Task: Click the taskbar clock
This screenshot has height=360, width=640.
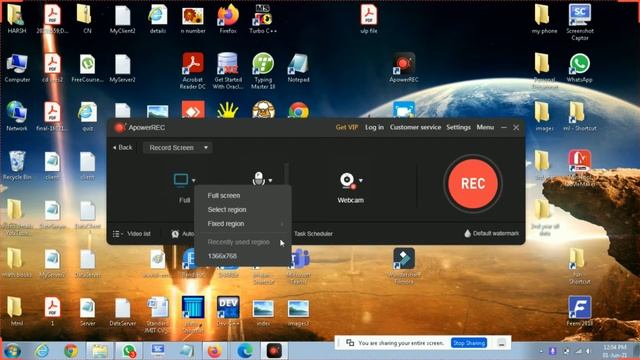Action: click(x=614, y=351)
